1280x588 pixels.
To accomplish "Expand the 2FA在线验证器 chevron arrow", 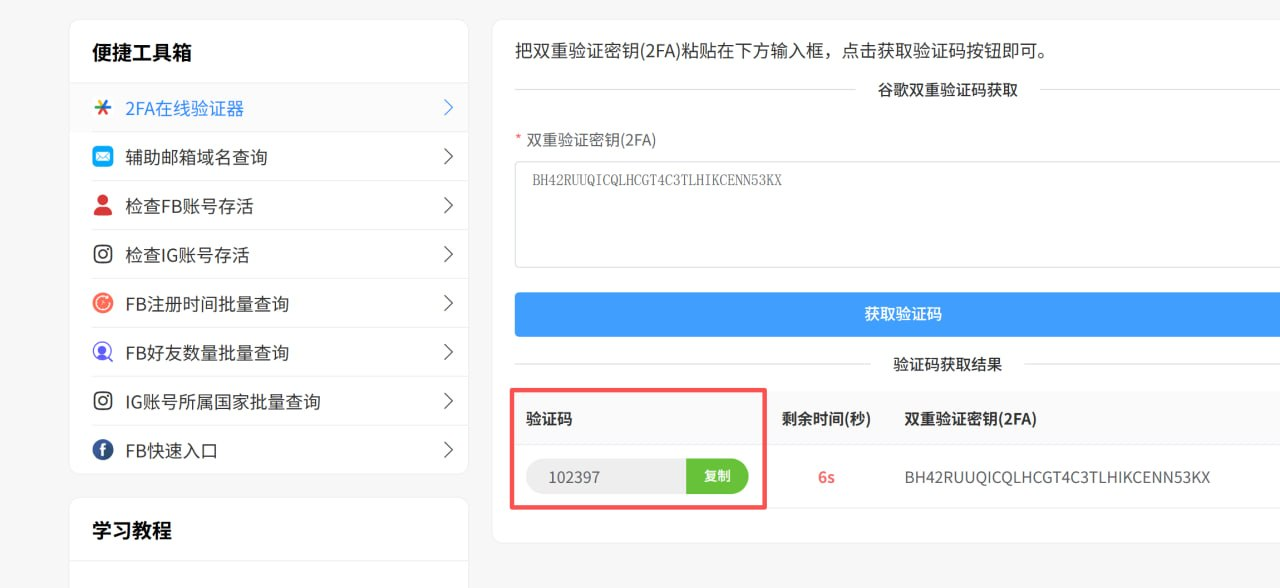I will pyautogui.click(x=448, y=108).
